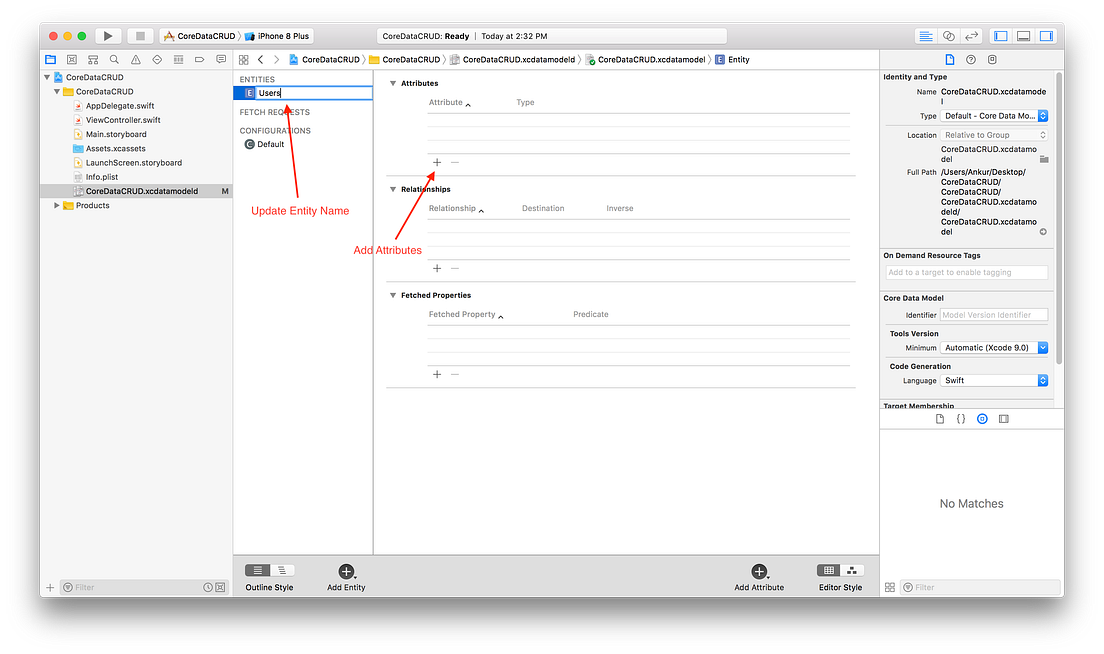The width and height of the screenshot is (1104, 654).
Task: Select the iPhone 8 Plus scheme destination
Action: pyautogui.click(x=278, y=34)
